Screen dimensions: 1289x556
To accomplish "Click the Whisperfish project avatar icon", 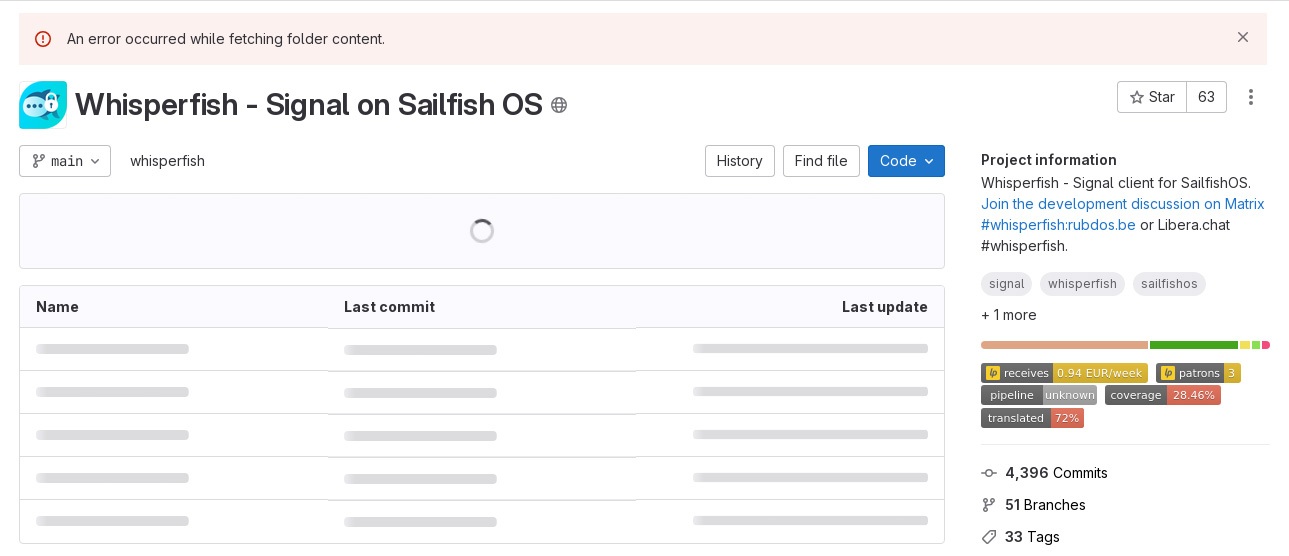I will (43, 105).
